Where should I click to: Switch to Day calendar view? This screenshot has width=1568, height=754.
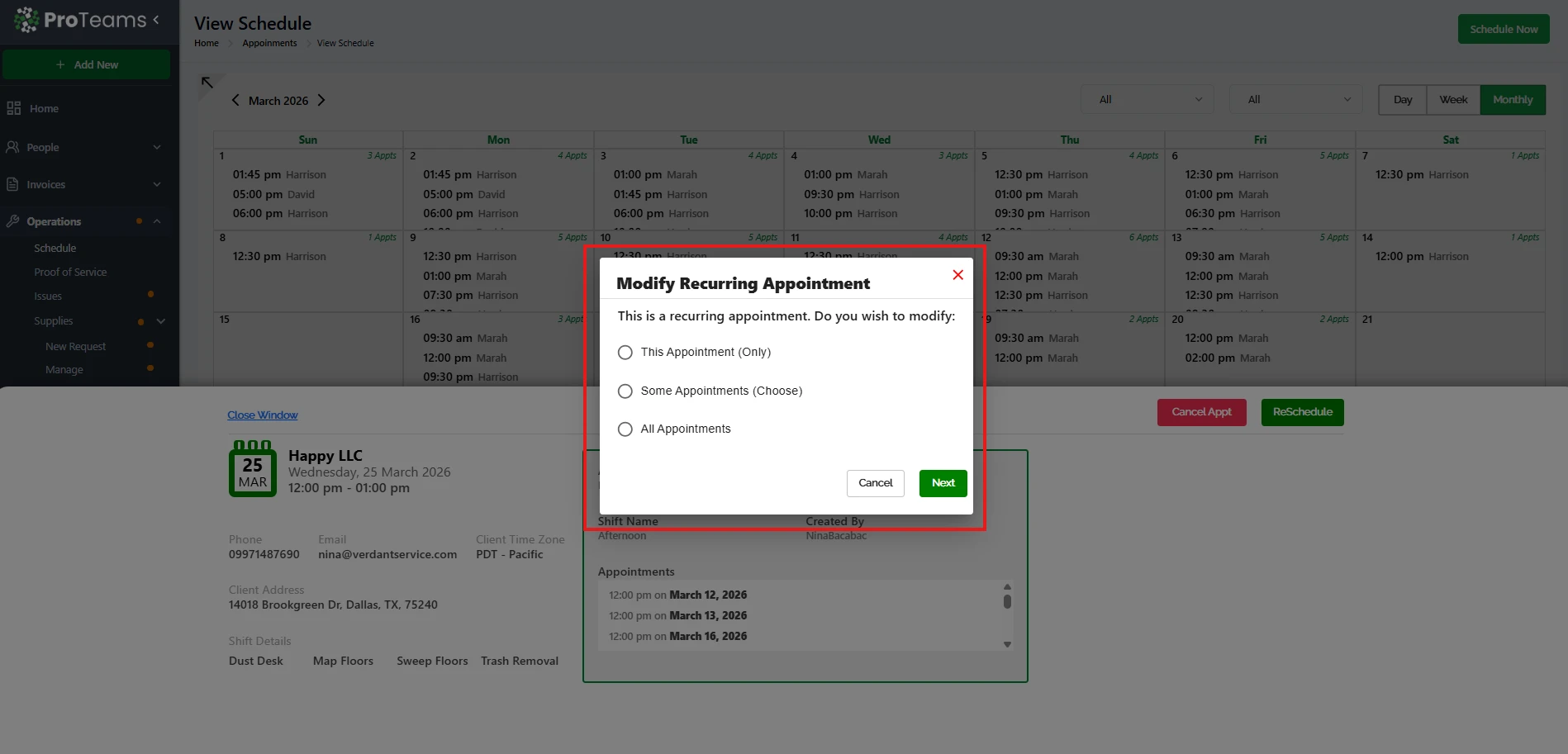point(1402,100)
